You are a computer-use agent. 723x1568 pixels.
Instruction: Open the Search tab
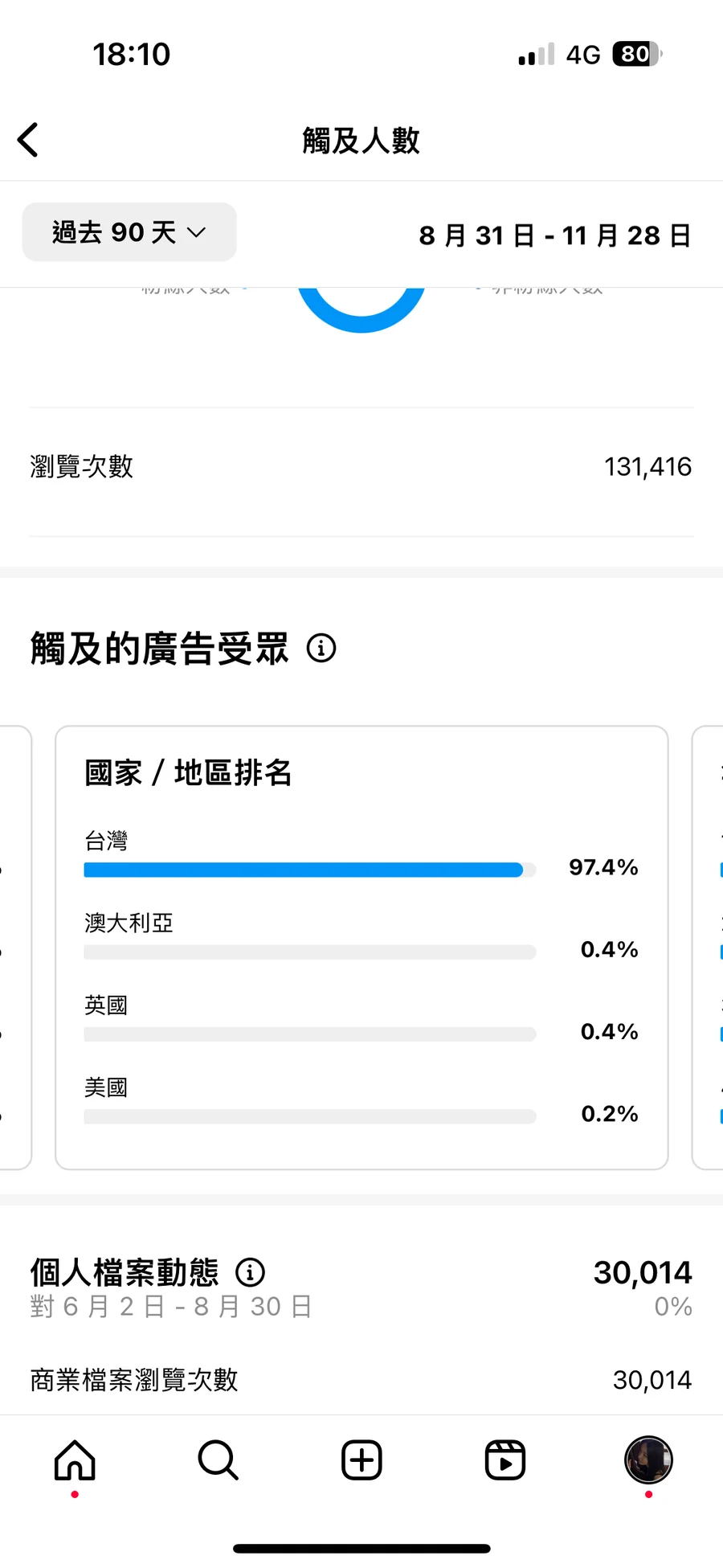coord(218,1460)
